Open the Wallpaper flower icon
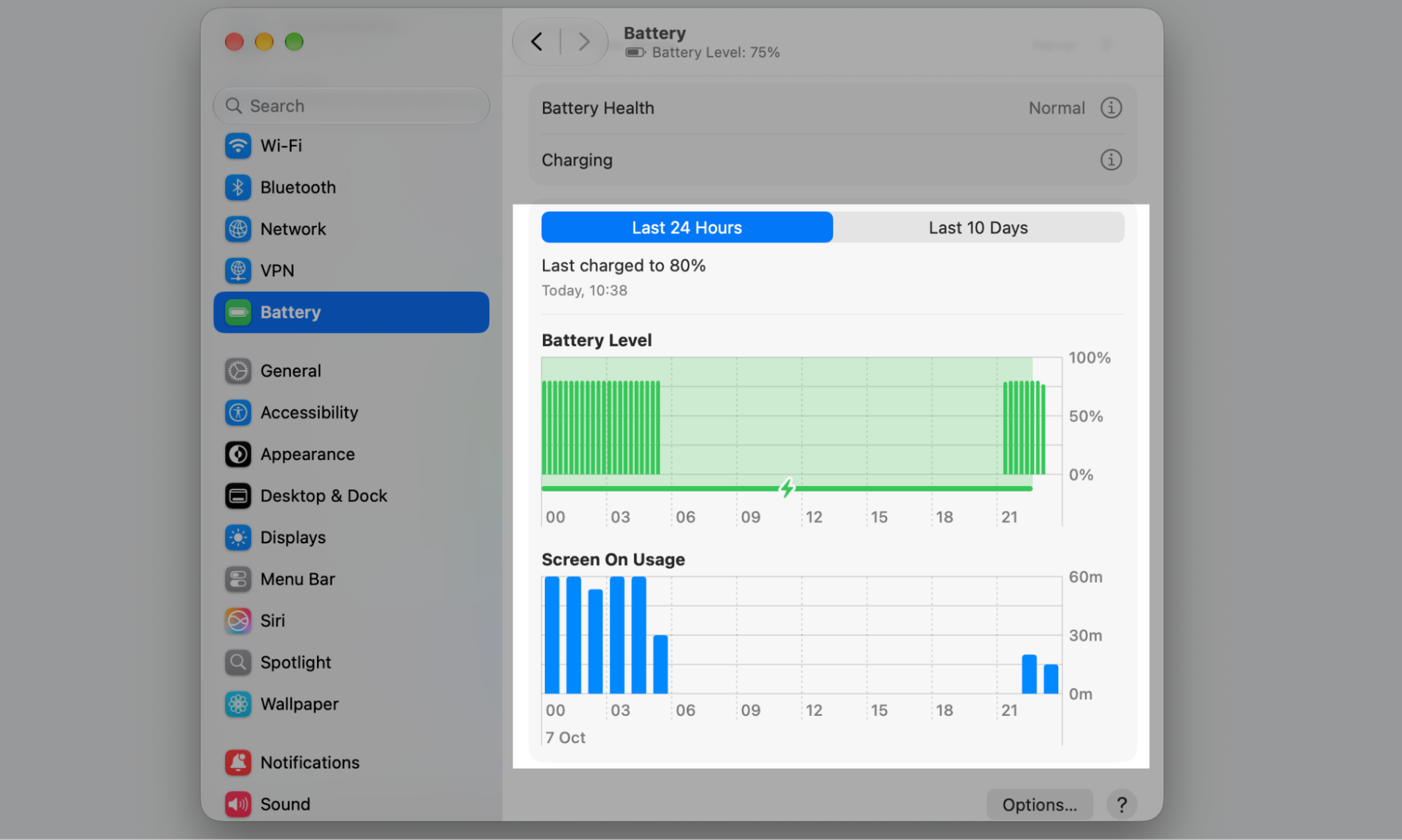The image size is (1402, 840). click(x=238, y=704)
